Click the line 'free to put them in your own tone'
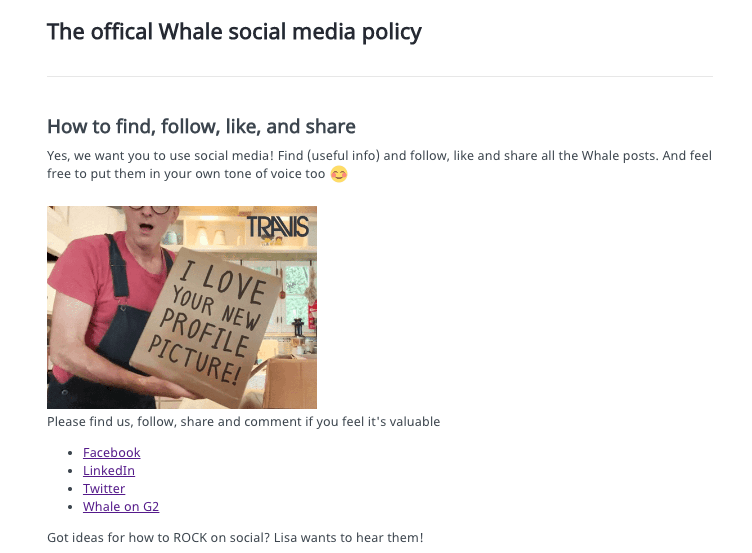This screenshot has height=553, width=752. 186,174
